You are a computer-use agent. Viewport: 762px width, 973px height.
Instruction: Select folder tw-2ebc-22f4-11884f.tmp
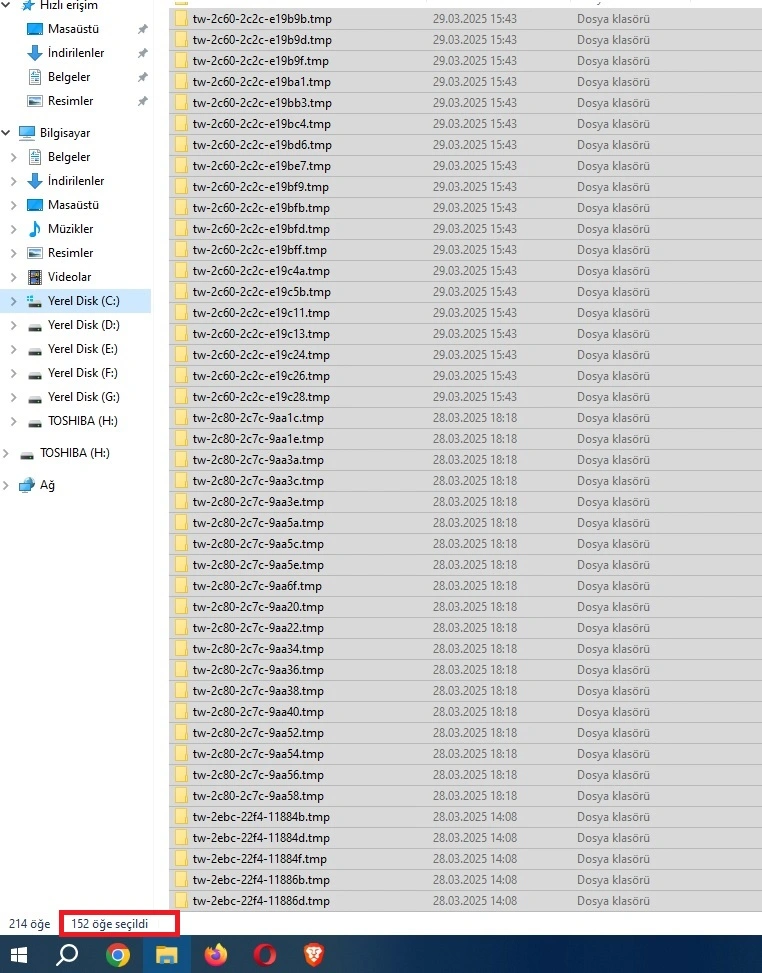click(x=259, y=859)
